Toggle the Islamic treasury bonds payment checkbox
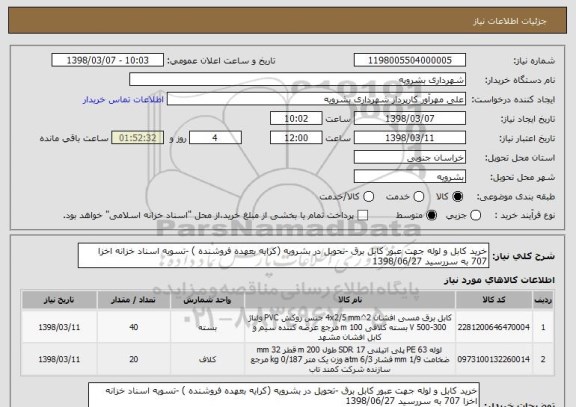Image resolution: width=576 pixels, height=407 pixels. 363,216
